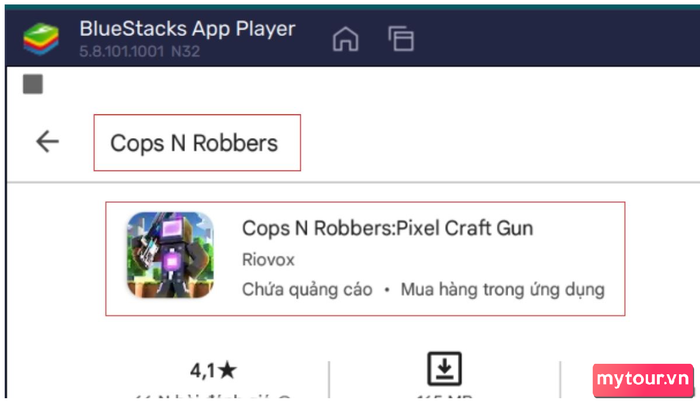Click the star icon beside 4,1 rating
Screen dimensions: 700x405
pyautogui.click(x=228, y=370)
